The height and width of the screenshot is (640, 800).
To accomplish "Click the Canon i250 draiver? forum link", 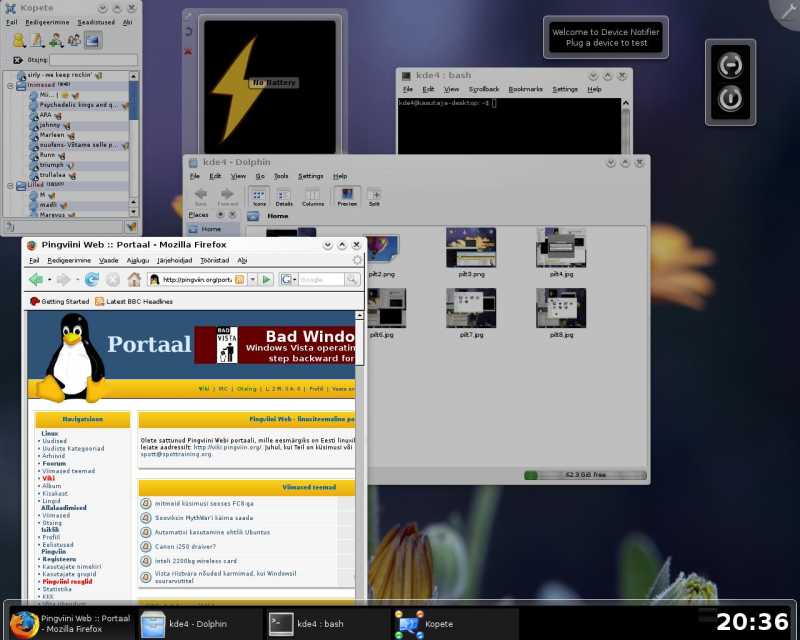I will point(185,547).
